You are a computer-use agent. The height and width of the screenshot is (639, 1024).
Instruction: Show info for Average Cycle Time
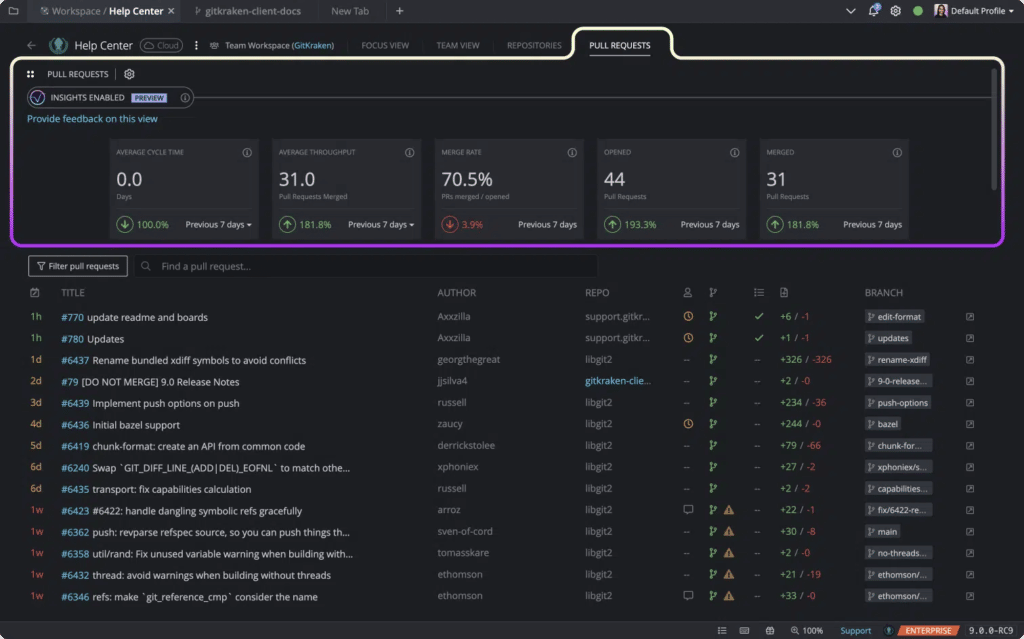247,153
